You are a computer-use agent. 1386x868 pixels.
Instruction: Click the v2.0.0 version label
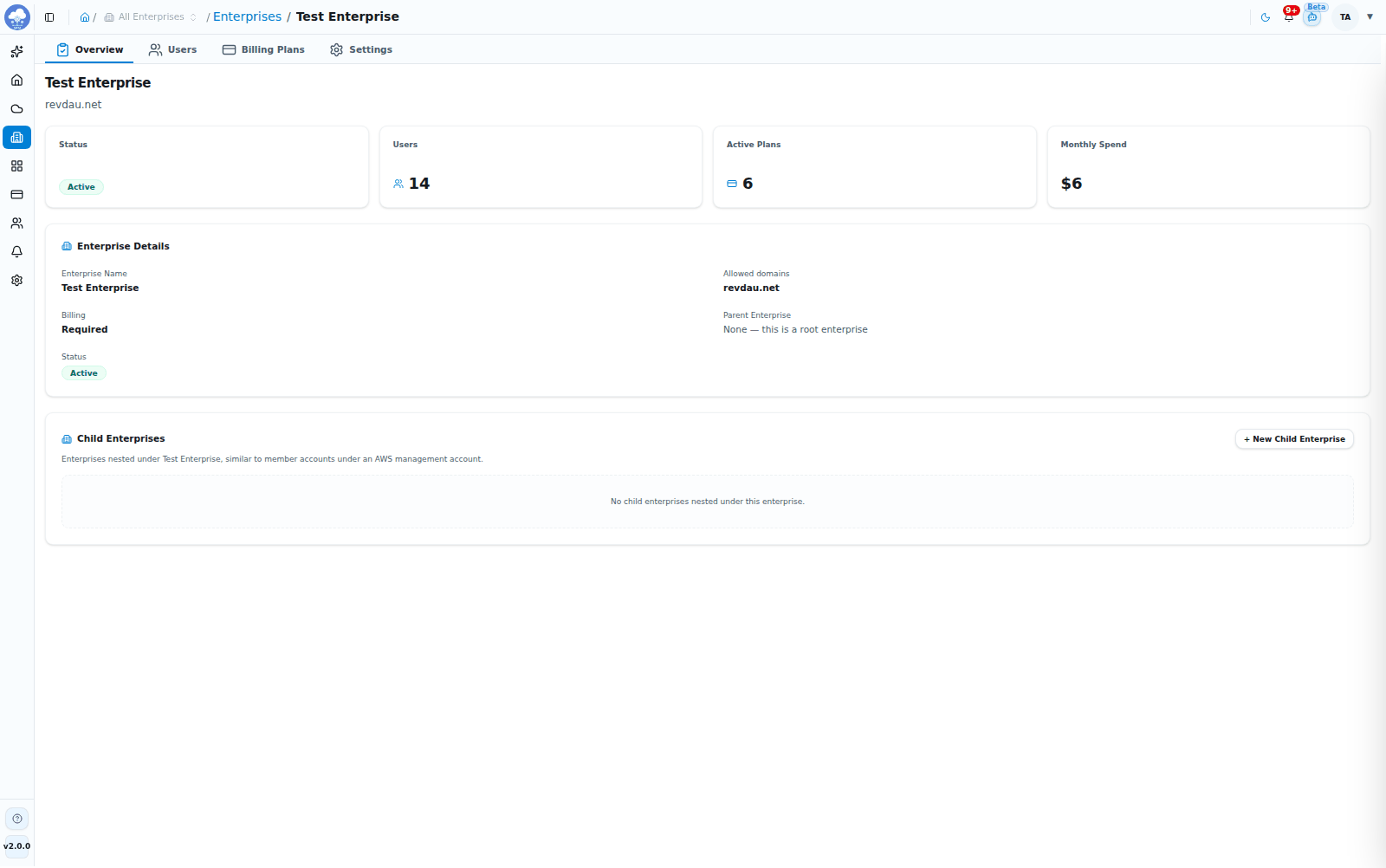(x=16, y=846)
